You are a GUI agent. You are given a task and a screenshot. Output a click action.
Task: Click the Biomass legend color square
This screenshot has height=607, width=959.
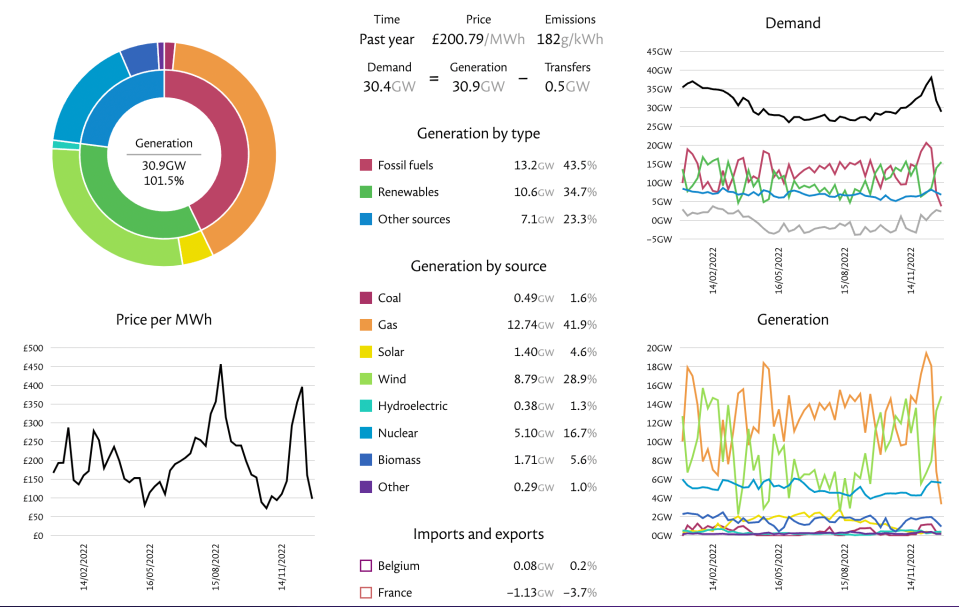coord(365,460)
